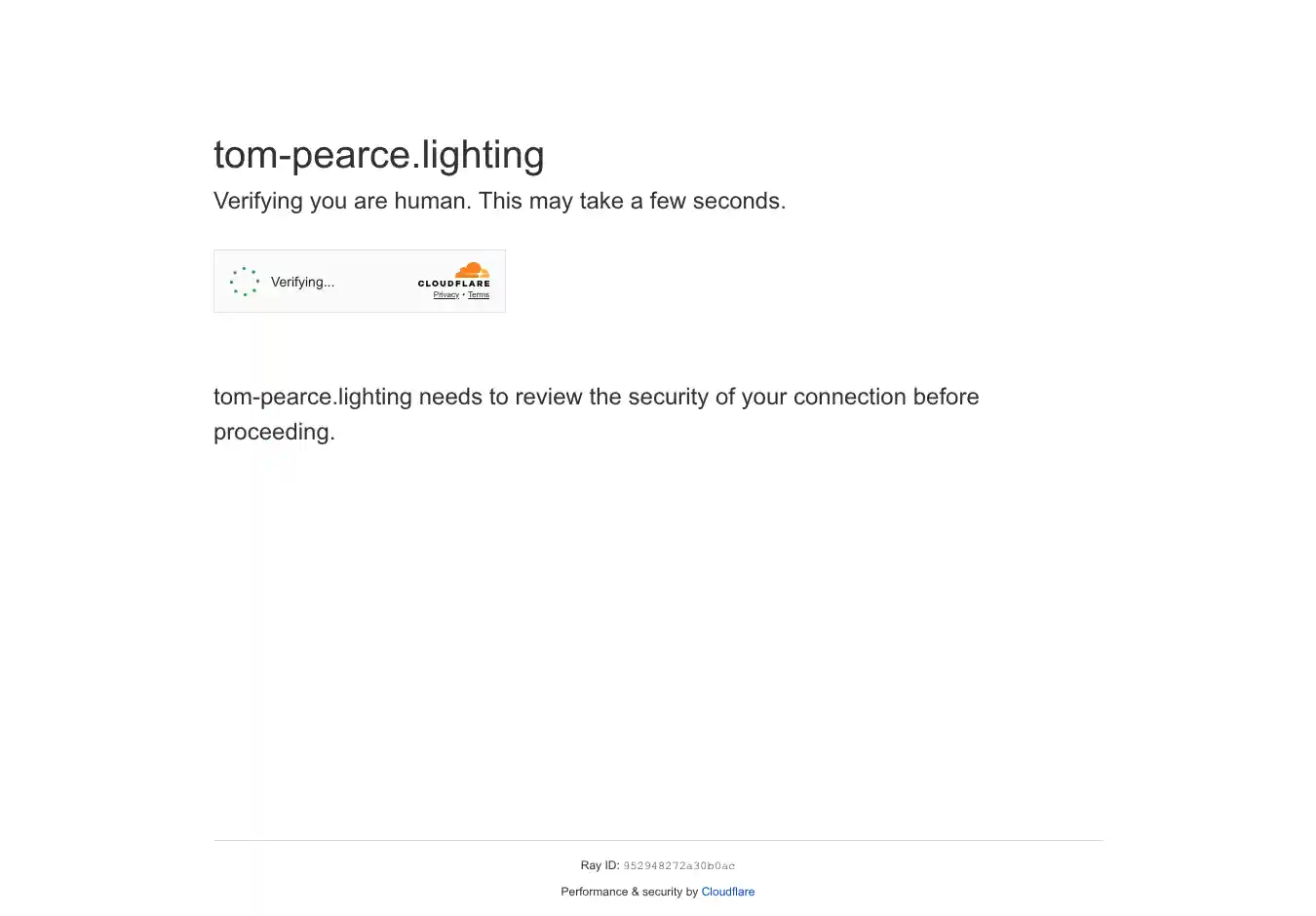
Task: Follow the blue Cloudflare footer link
Action: [728, 892]
